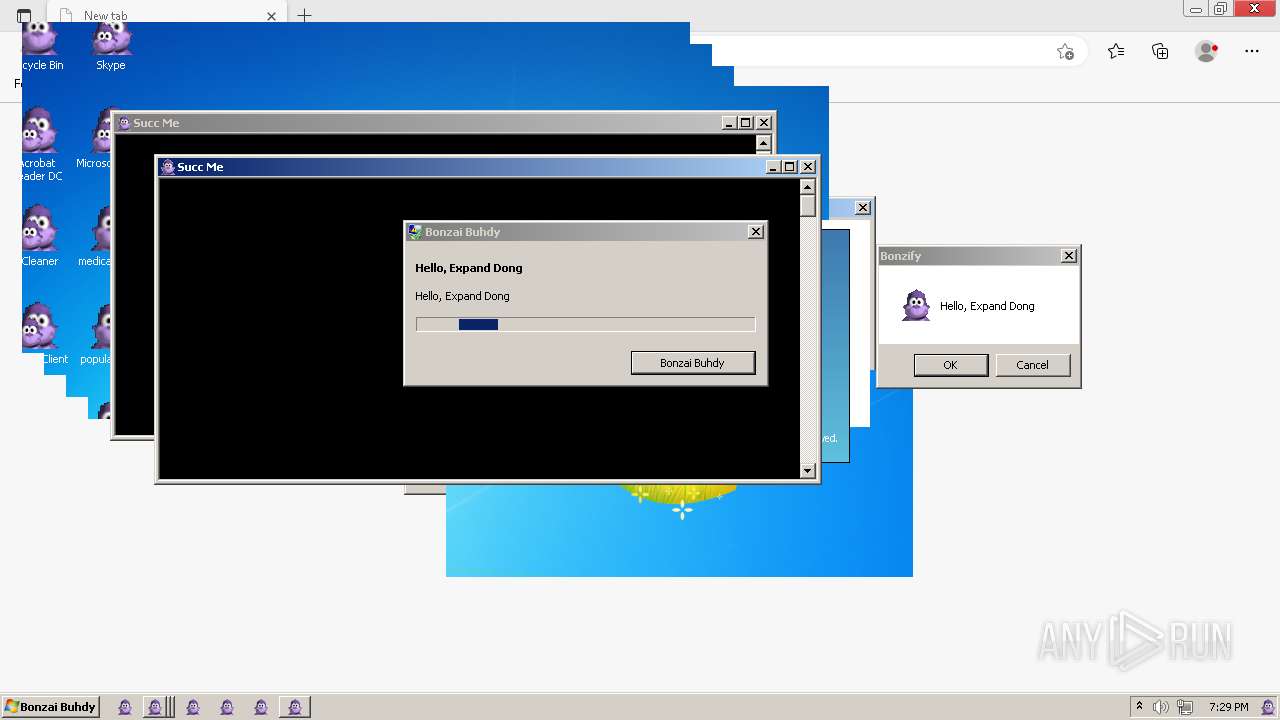The image size is (1280, 720).
Task: Click the Bonzai Buhdy dialog button
Action: click(x=692, y=363)
